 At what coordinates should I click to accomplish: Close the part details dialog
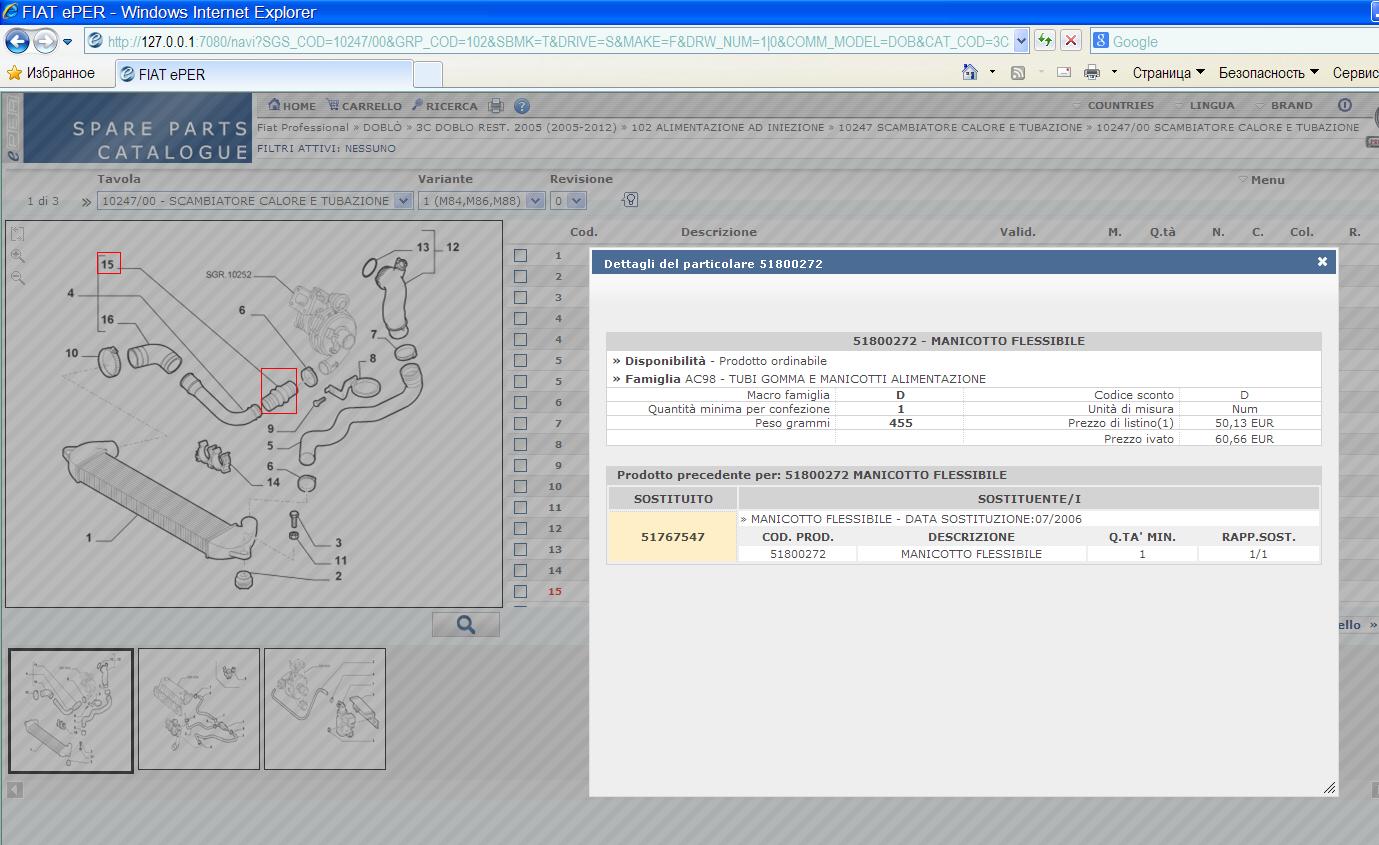1322,262
